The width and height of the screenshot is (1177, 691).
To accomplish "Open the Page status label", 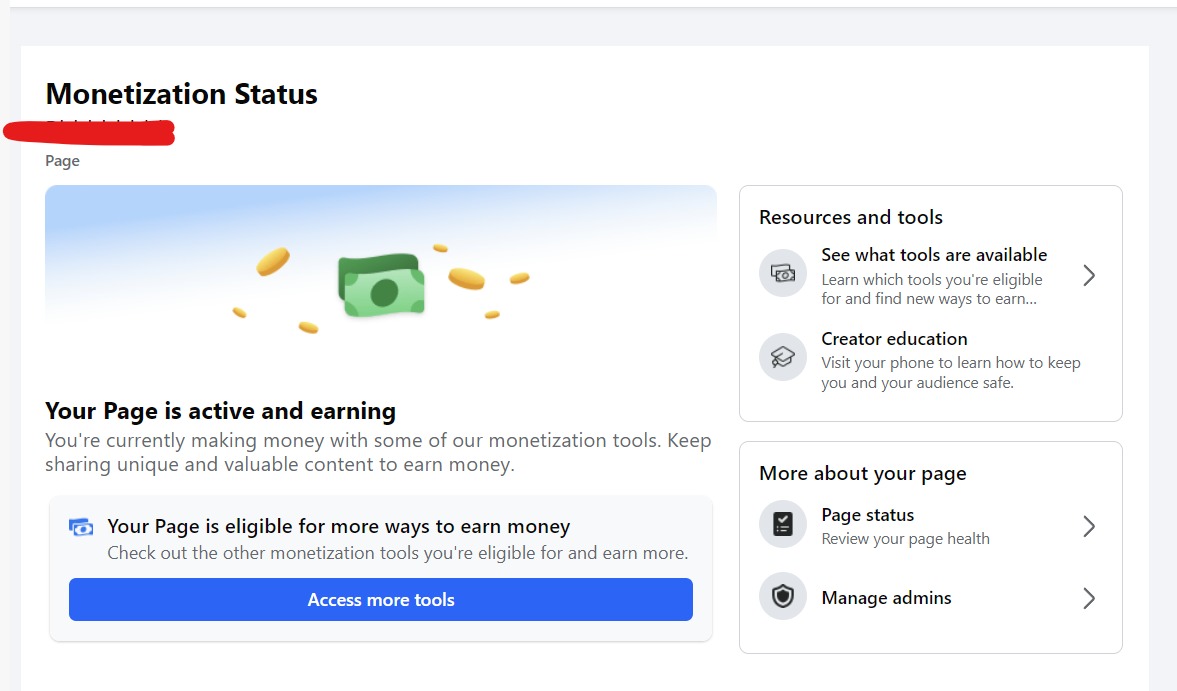I will click(x=867, y=515).
